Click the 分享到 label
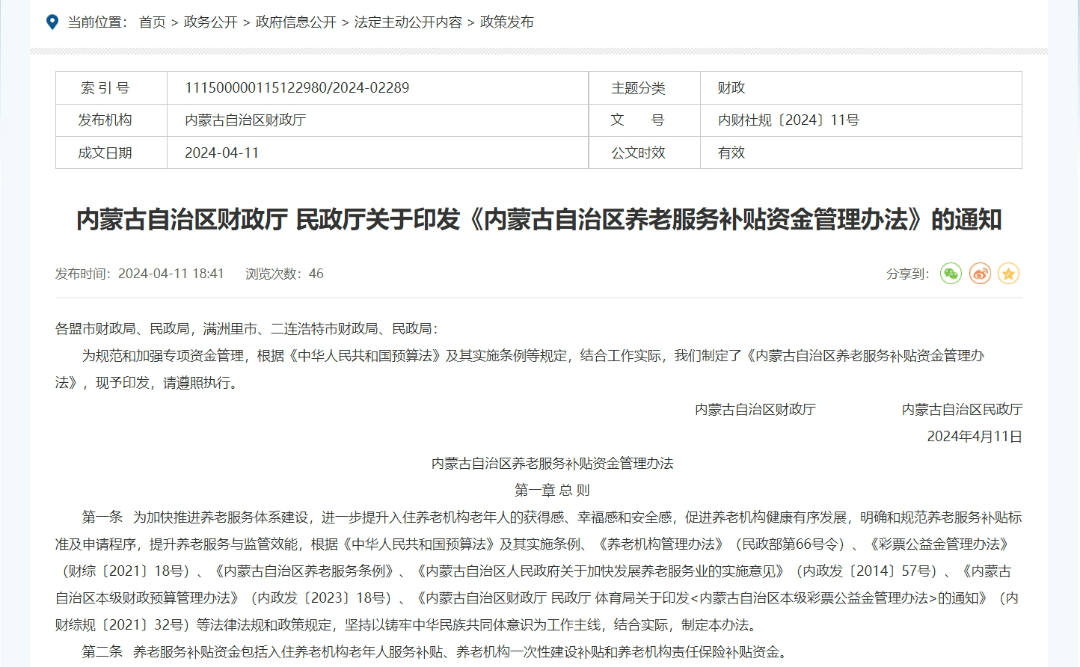The height and width of the screenshot is (667, 1080). click(907, 274)
